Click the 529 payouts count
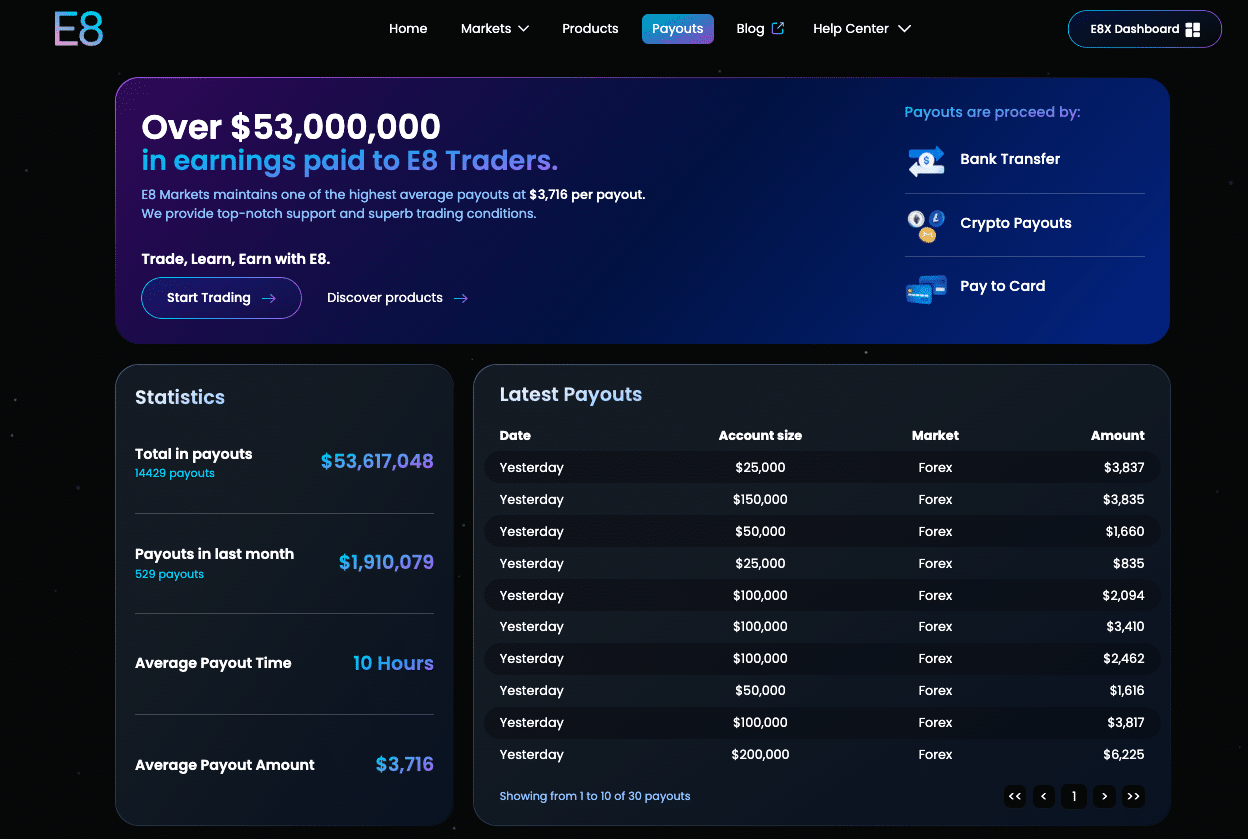 point(170,574)
